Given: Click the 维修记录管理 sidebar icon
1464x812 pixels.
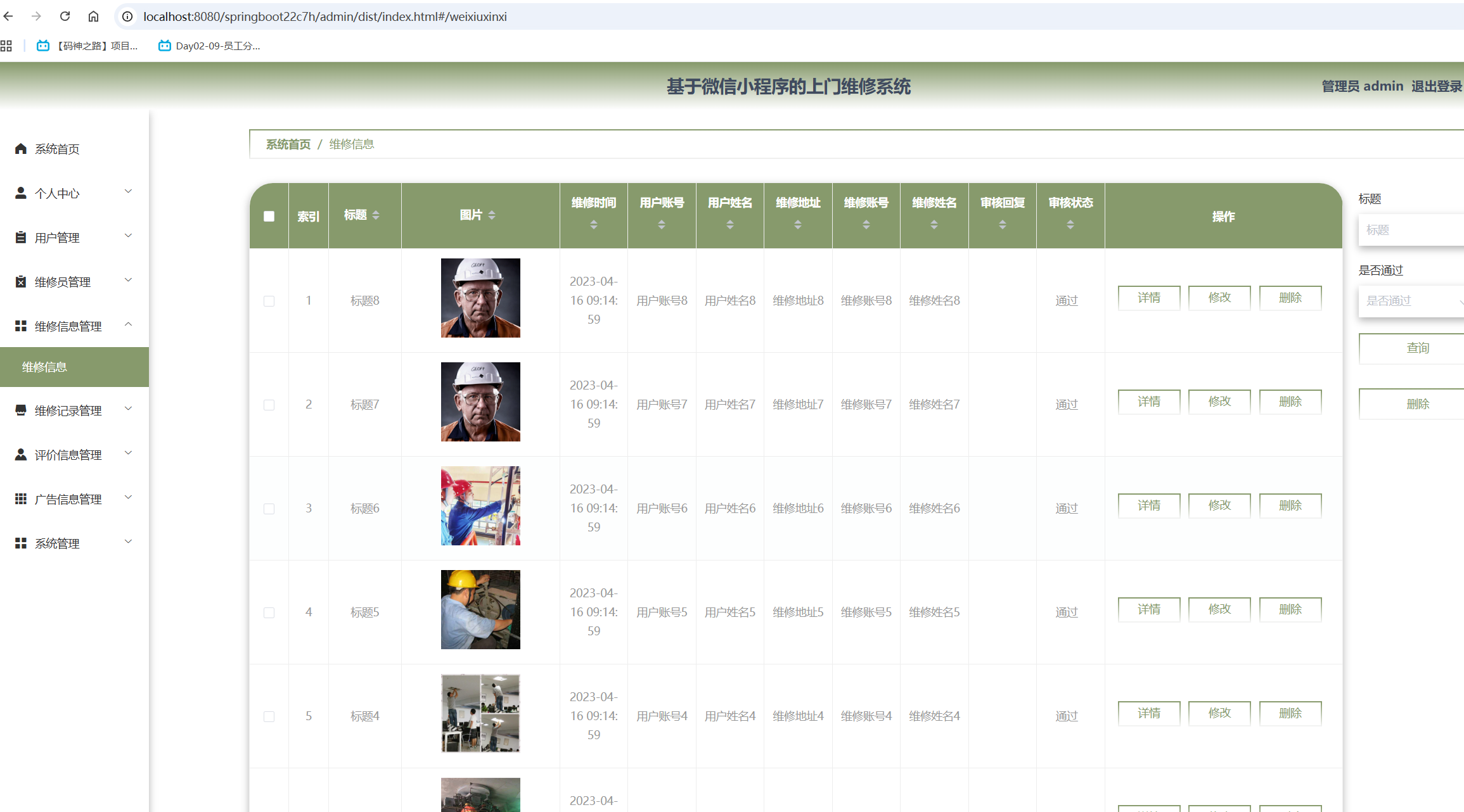Looking at the screenshot, I should tap(21, 410).
